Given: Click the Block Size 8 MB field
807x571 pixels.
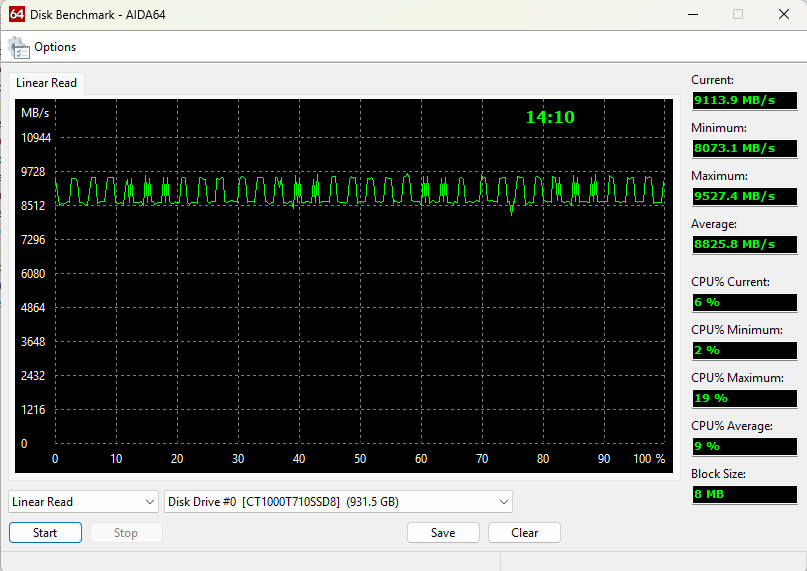Looking at the screenshot, I should coord(744,494).
